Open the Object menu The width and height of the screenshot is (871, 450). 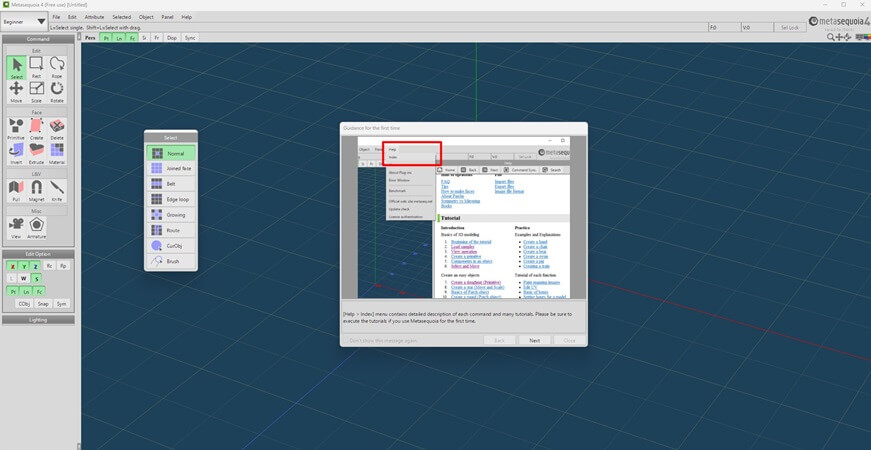(147, 17)
